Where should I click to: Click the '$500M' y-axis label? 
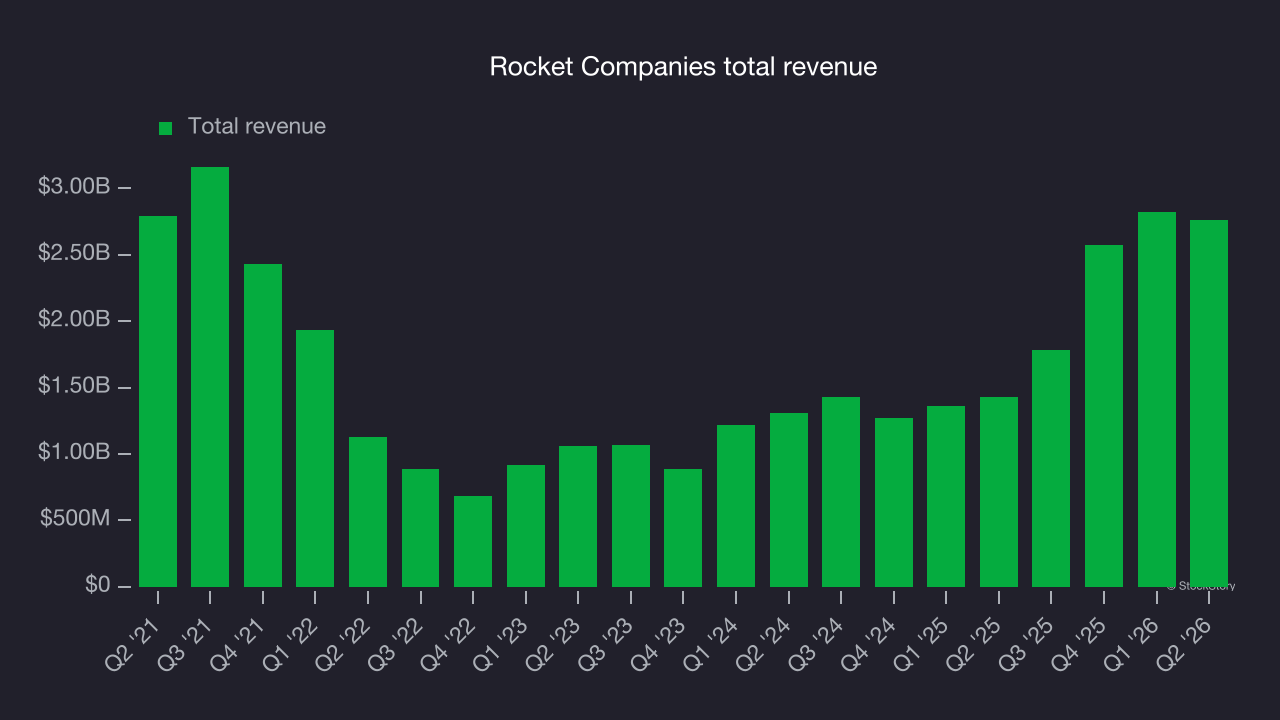tap(75, 520)
